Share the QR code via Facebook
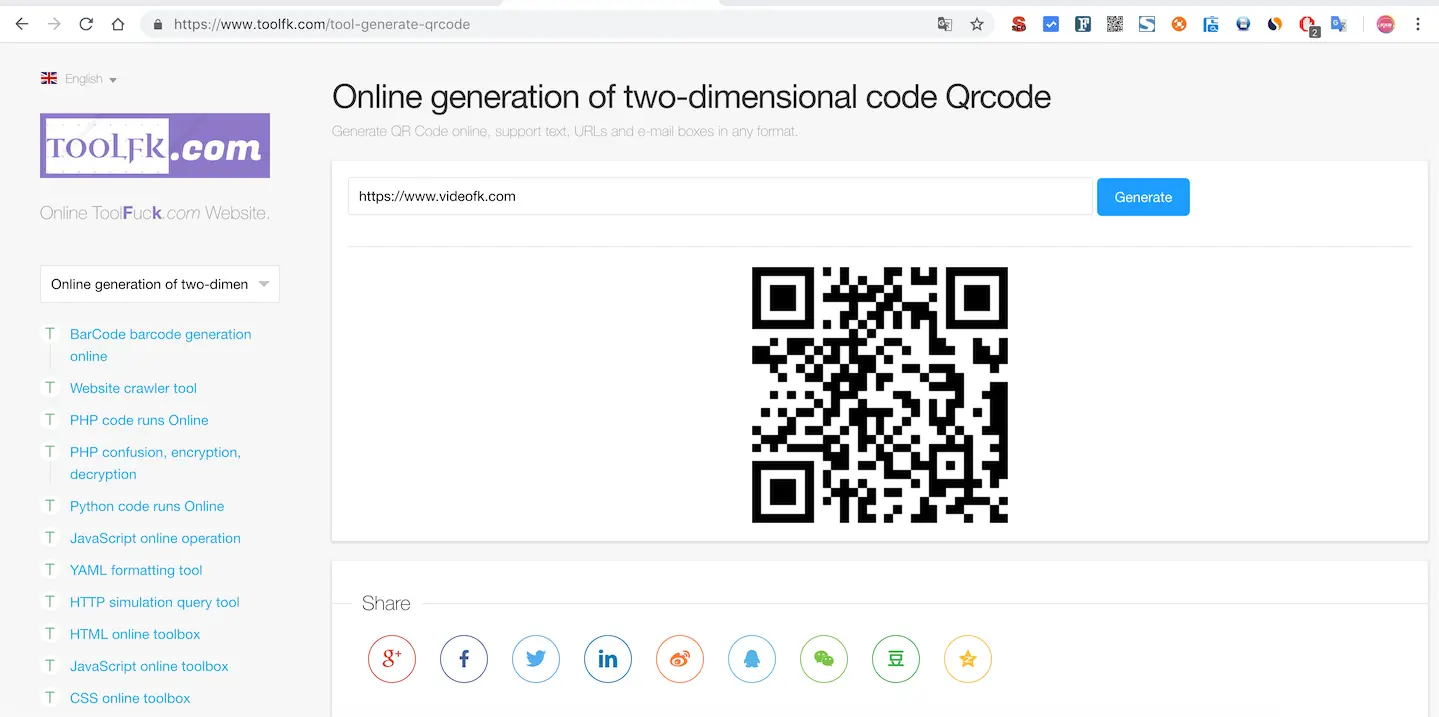 pos(463,658)
